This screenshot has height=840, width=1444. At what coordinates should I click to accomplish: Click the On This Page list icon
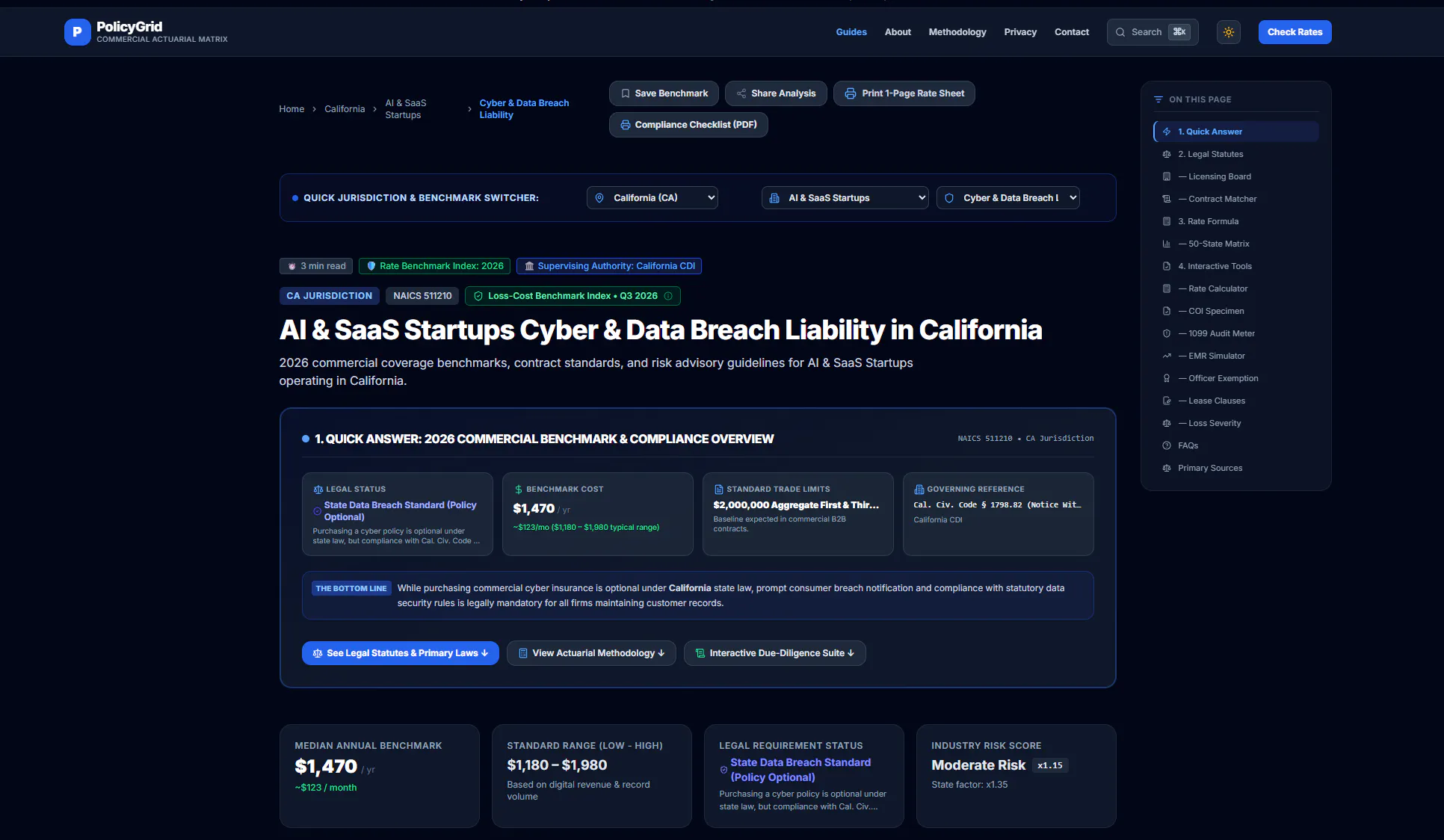[x=1158, y=99]
